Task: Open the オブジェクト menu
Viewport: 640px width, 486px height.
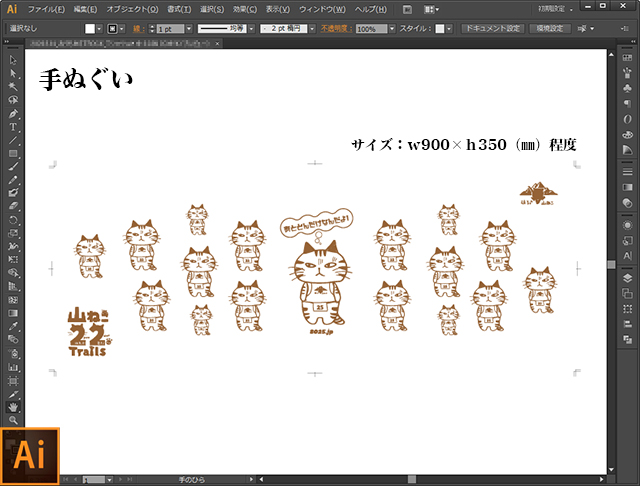Action: (132, 9)
